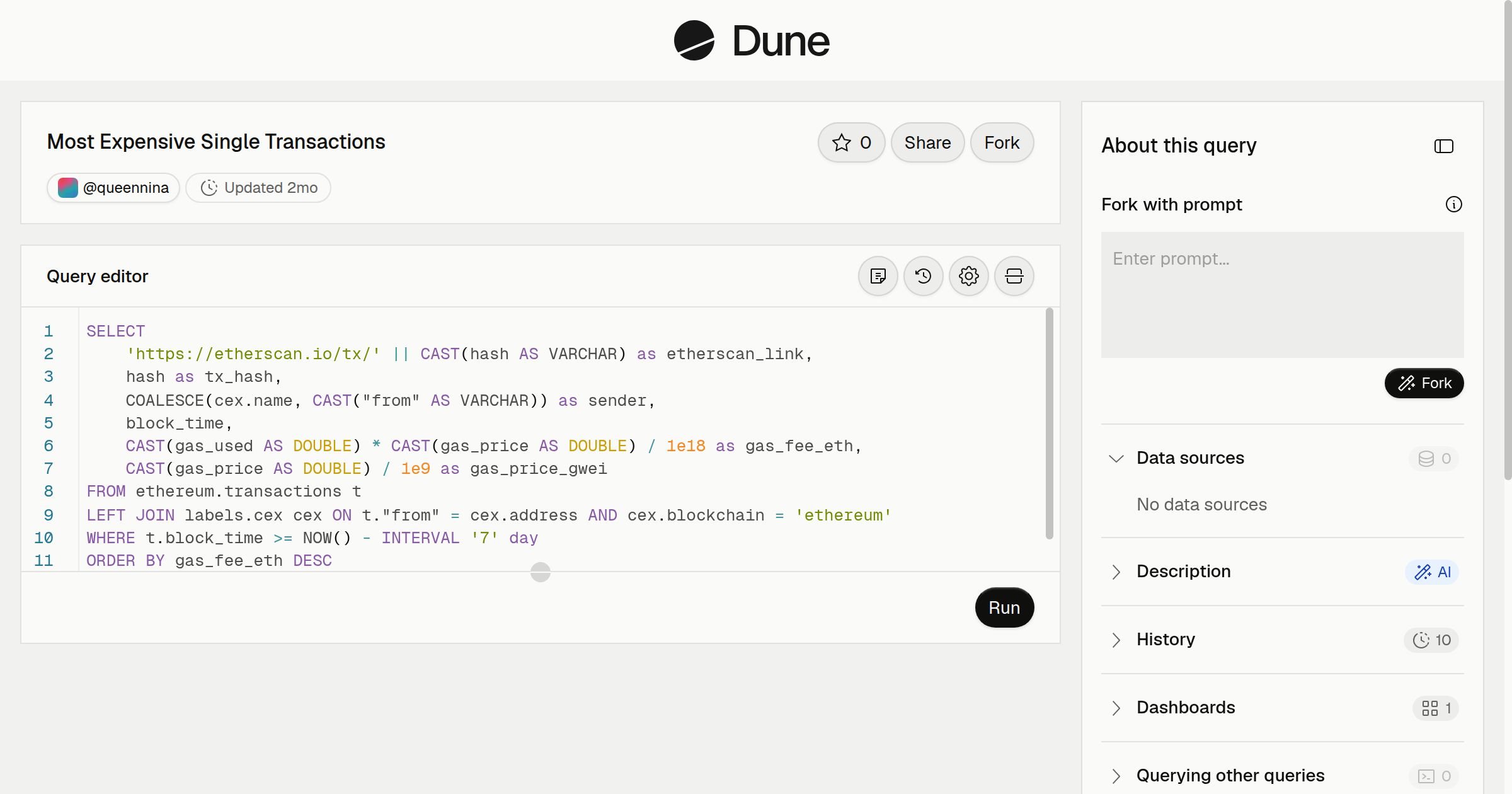1512x794 pixels.
Task: Click black Fork with prompt button
Action: click(x=1424, y=383)
